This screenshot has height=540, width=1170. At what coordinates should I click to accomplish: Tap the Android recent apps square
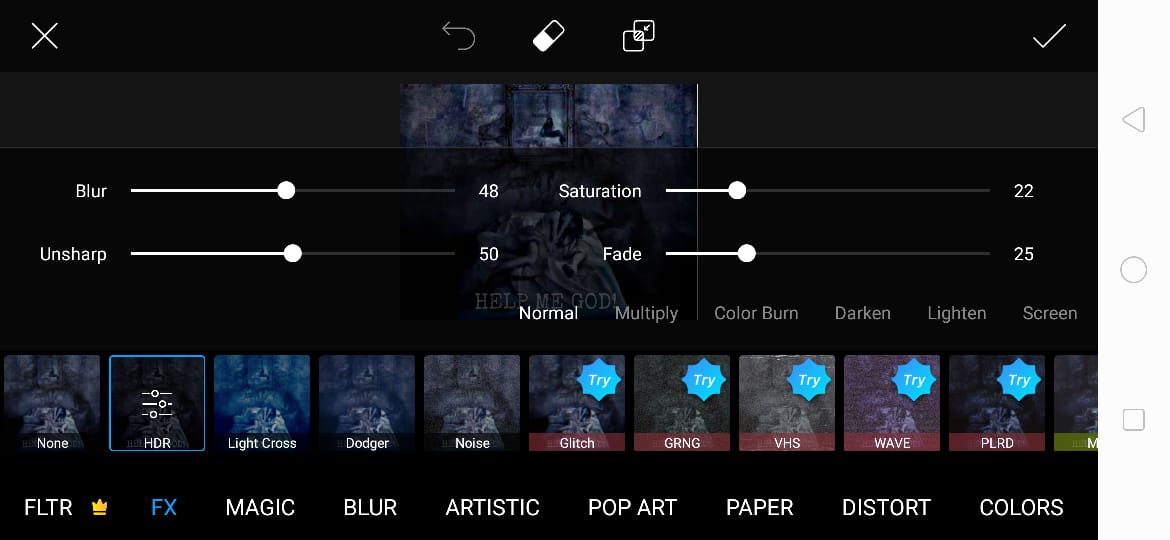coord(1133,420)
